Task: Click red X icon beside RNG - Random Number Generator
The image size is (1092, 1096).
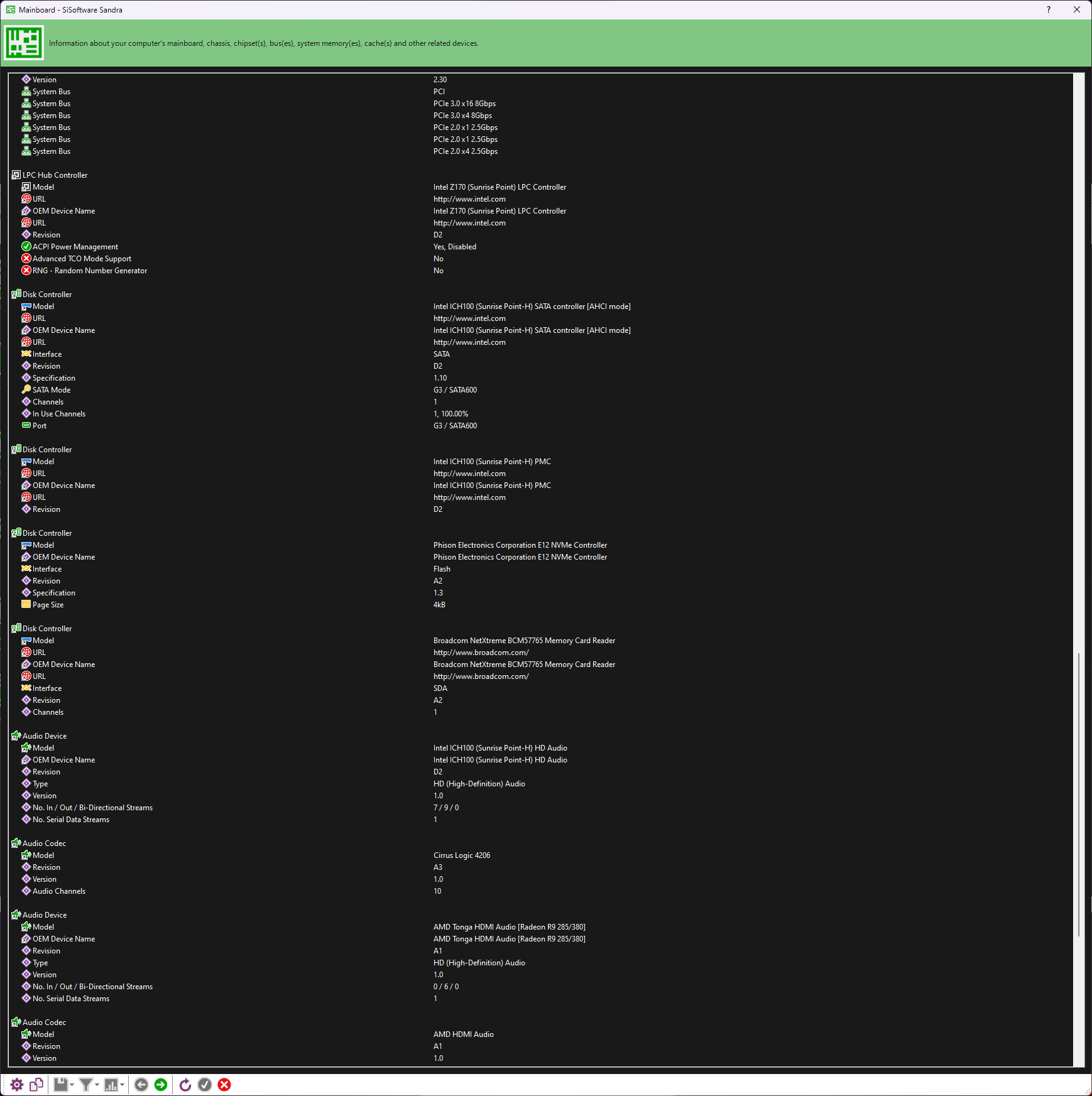Action: click(26, 270)
